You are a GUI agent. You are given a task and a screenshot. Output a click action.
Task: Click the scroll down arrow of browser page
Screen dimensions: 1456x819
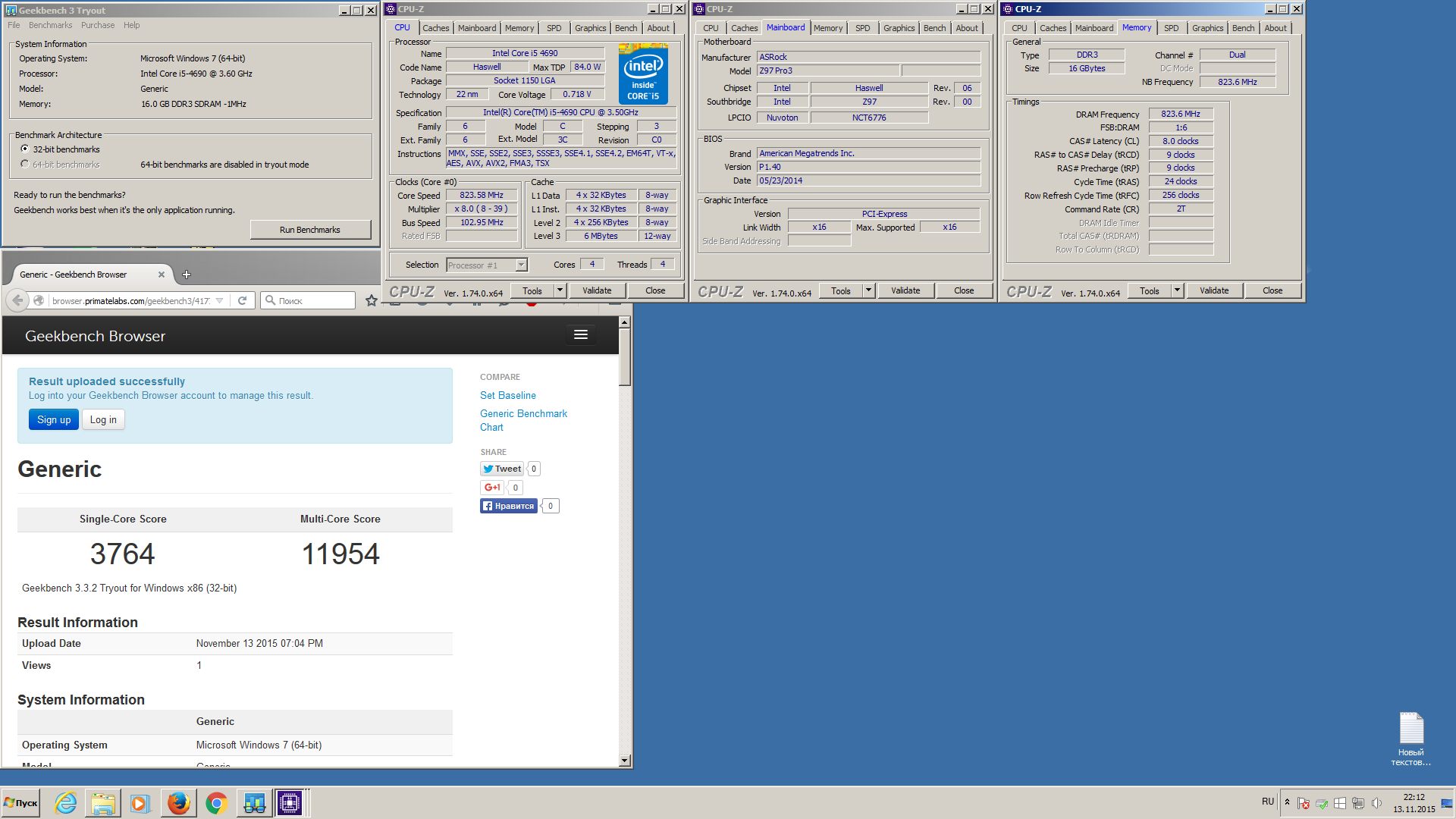[624, 761]
